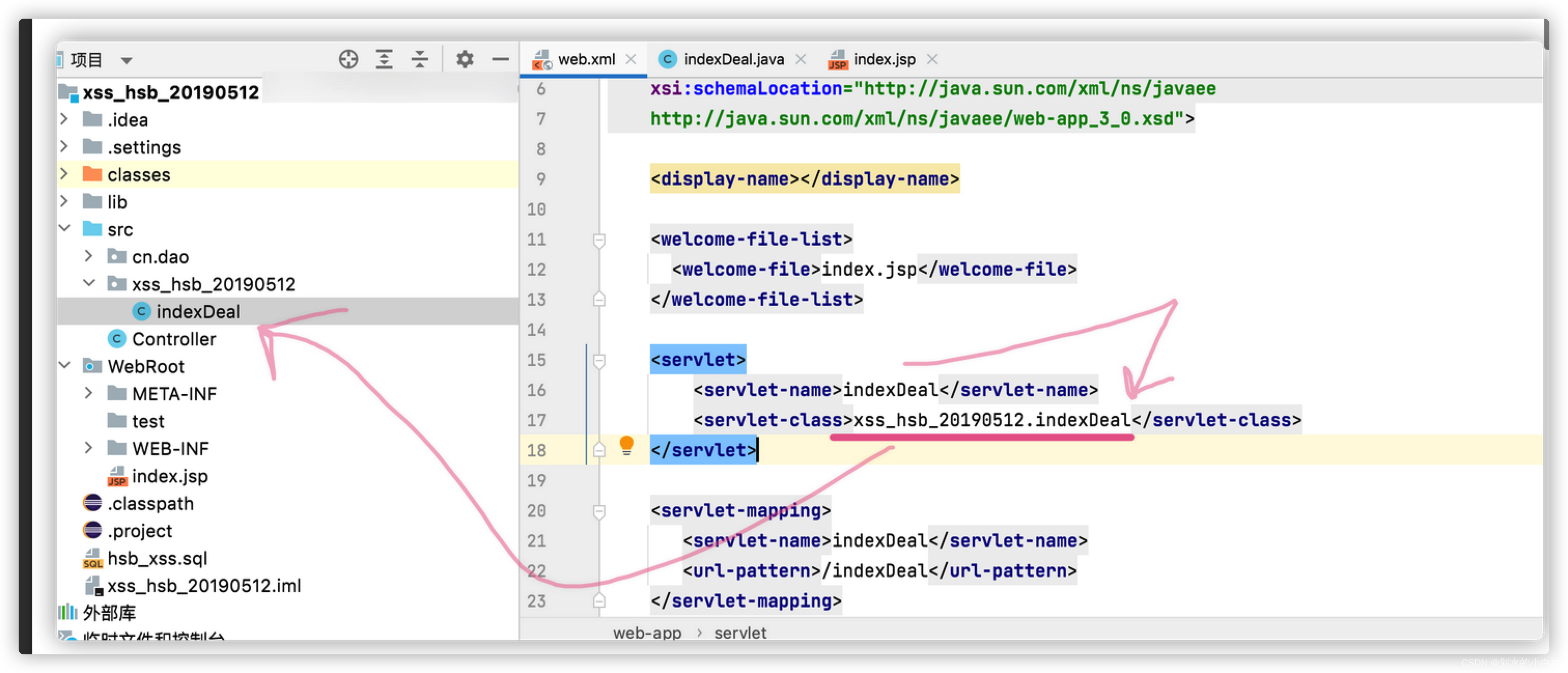Click the index.jsp tab JSP icon

click(837, 60)
